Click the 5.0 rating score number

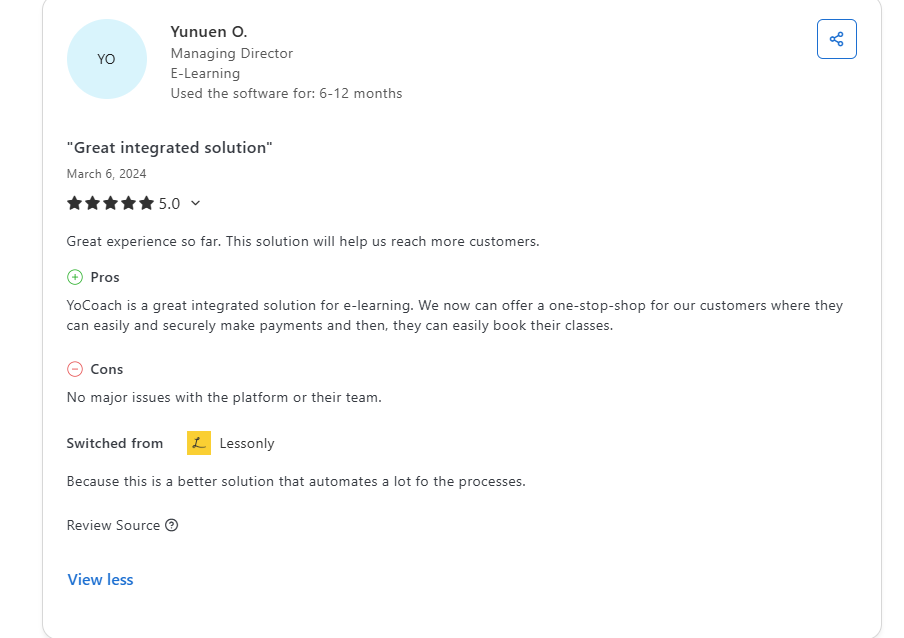(169, 204)
